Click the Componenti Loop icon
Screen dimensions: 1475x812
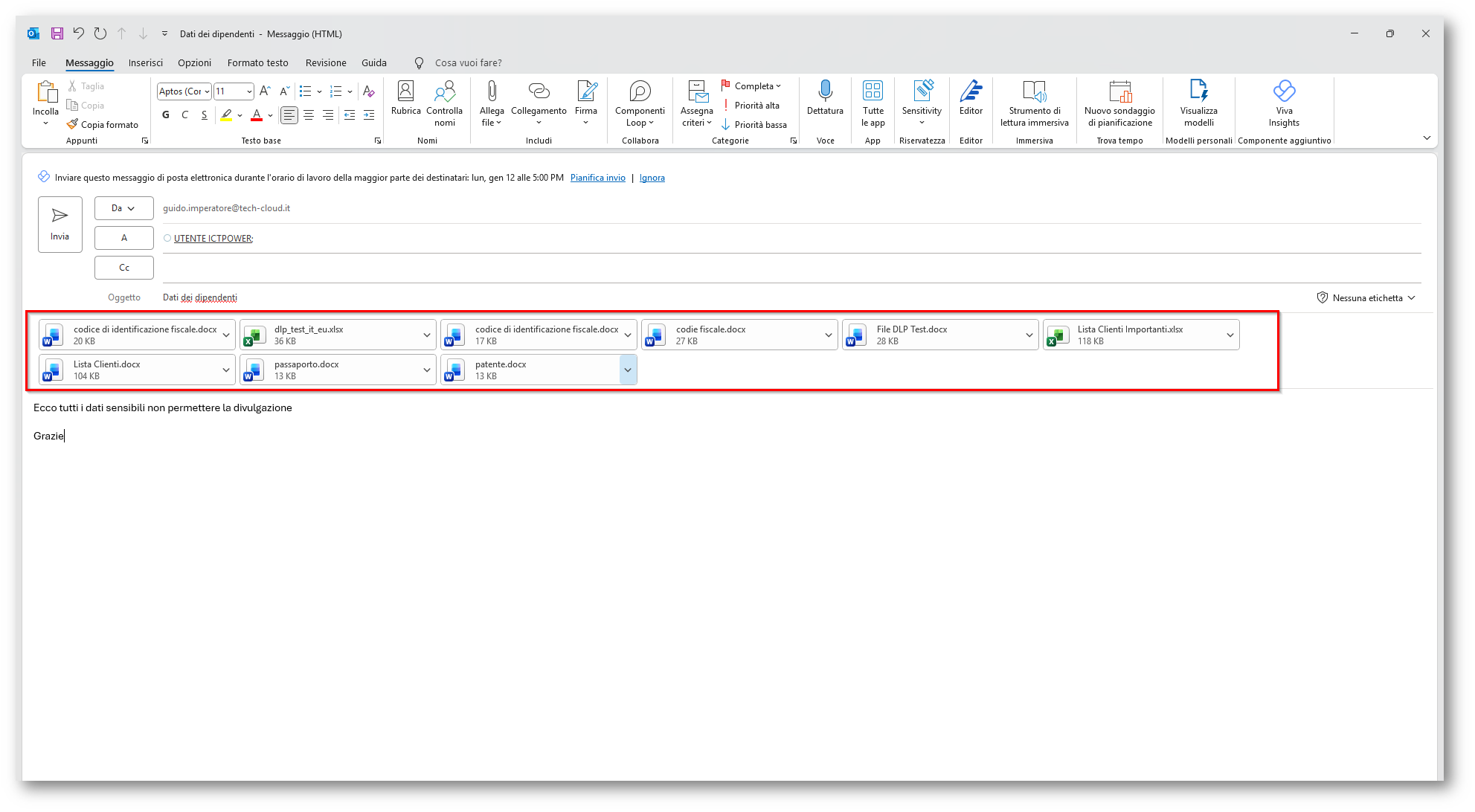640,92
